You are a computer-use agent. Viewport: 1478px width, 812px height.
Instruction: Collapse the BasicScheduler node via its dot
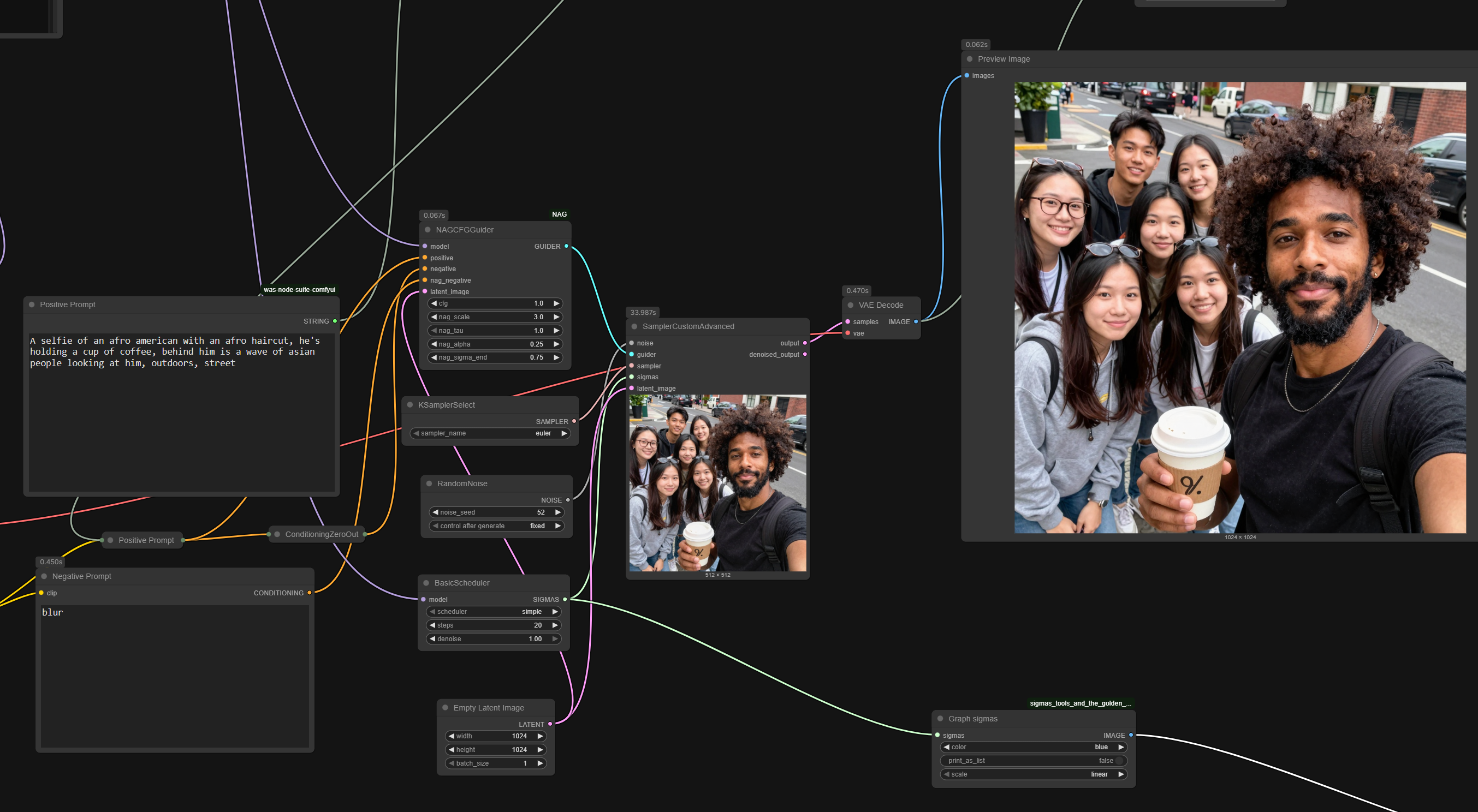coord(426,583)
